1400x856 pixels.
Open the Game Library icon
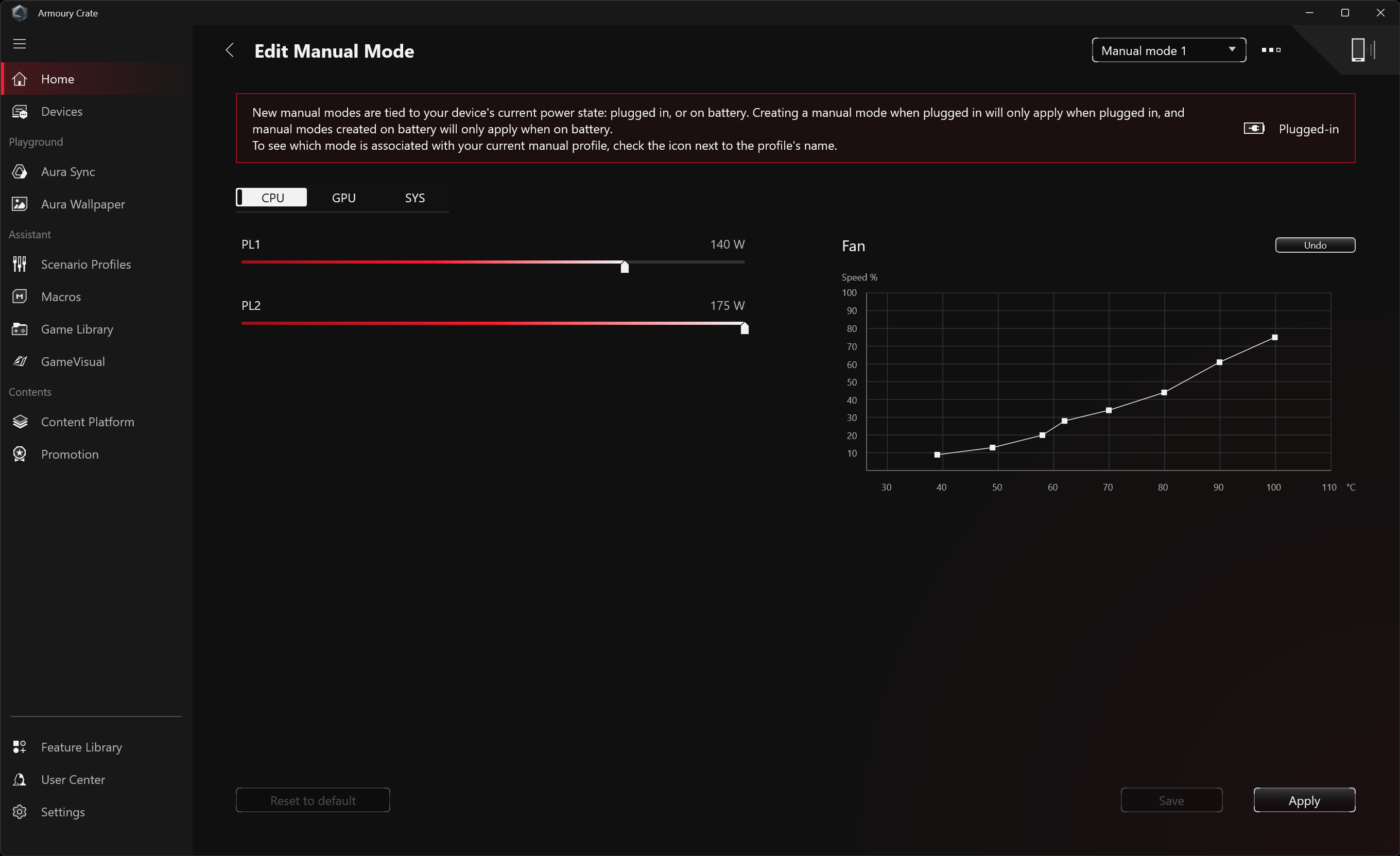click(x=20, y=329)
